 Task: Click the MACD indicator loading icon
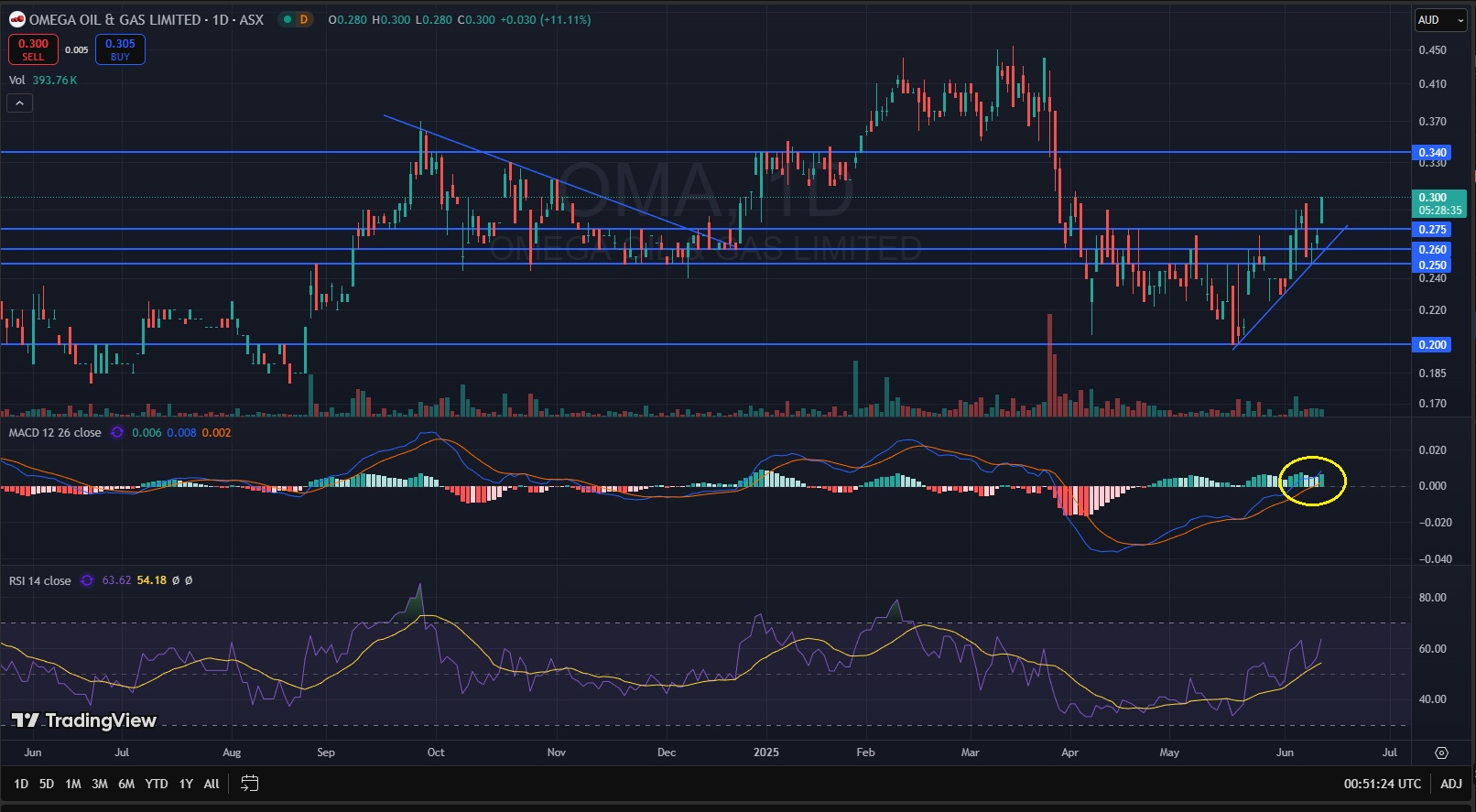117,433
